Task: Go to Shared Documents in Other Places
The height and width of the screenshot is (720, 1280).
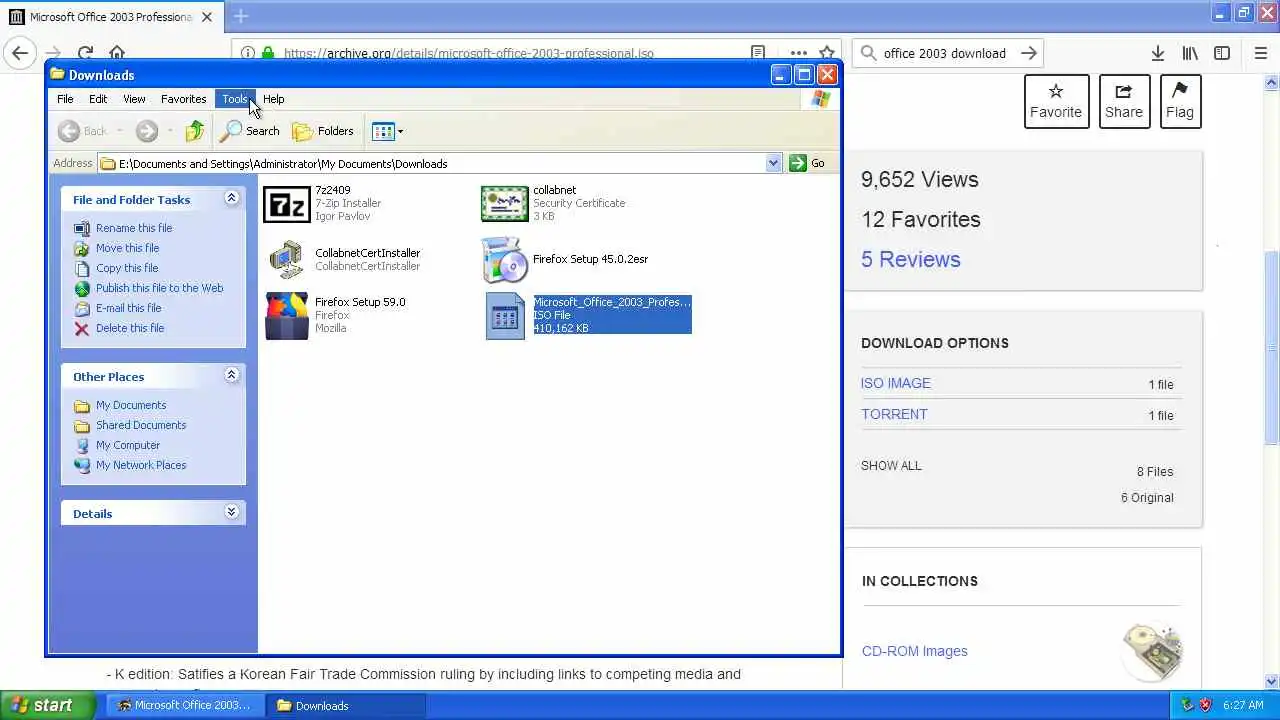Action: point(141,425)
